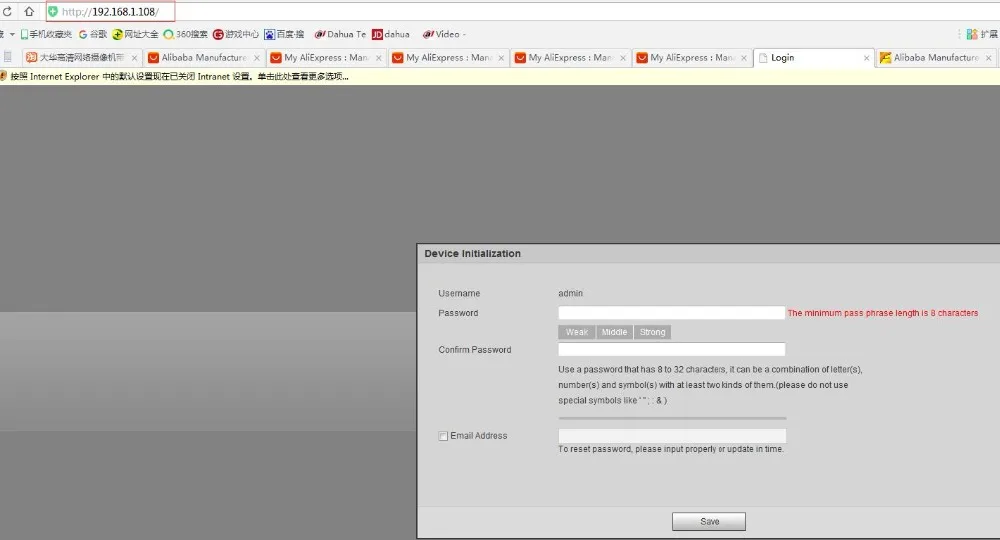Click the reset password hint text

671,449
